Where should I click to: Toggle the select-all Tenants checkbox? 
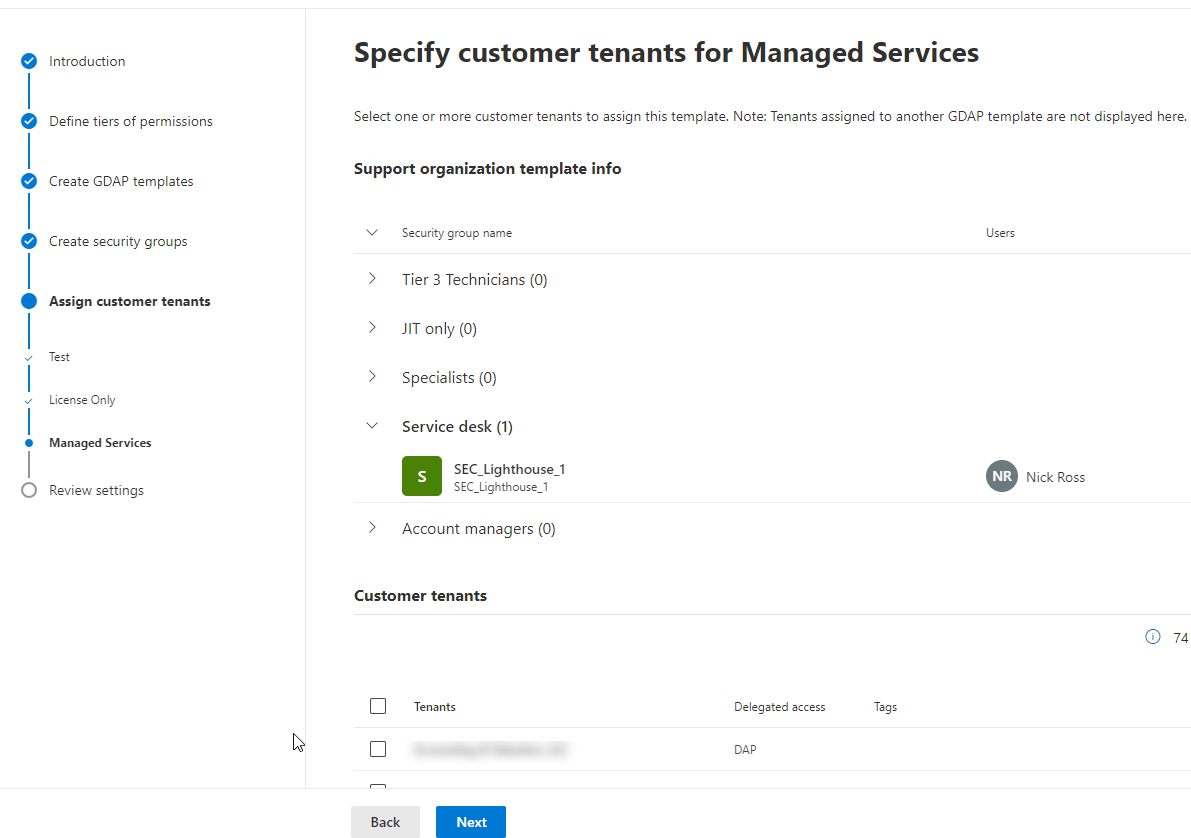coord(378,706)
